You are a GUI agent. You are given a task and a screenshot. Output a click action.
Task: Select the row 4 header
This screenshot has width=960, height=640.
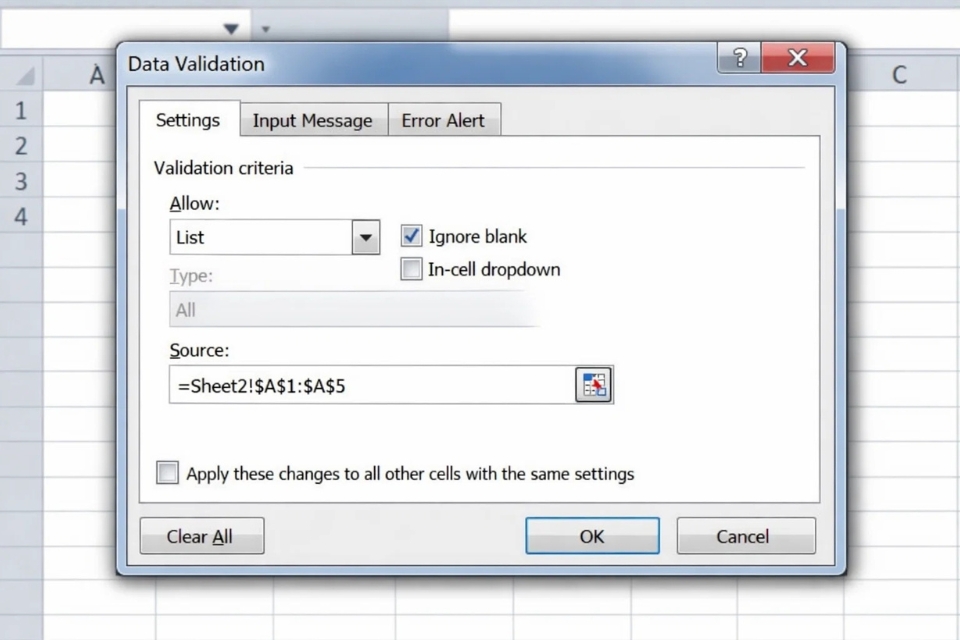tap(22, 217)
